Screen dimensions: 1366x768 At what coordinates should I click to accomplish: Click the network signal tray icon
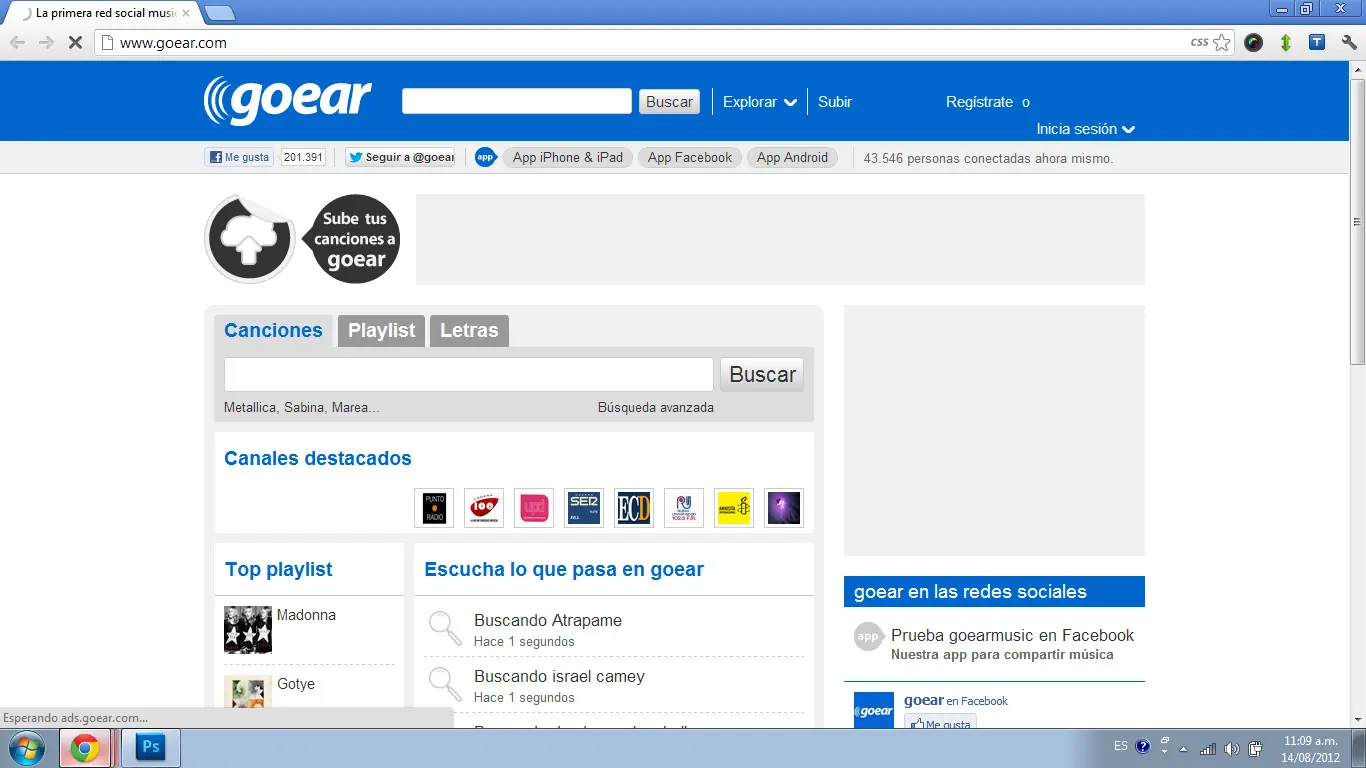[1208, 749]
